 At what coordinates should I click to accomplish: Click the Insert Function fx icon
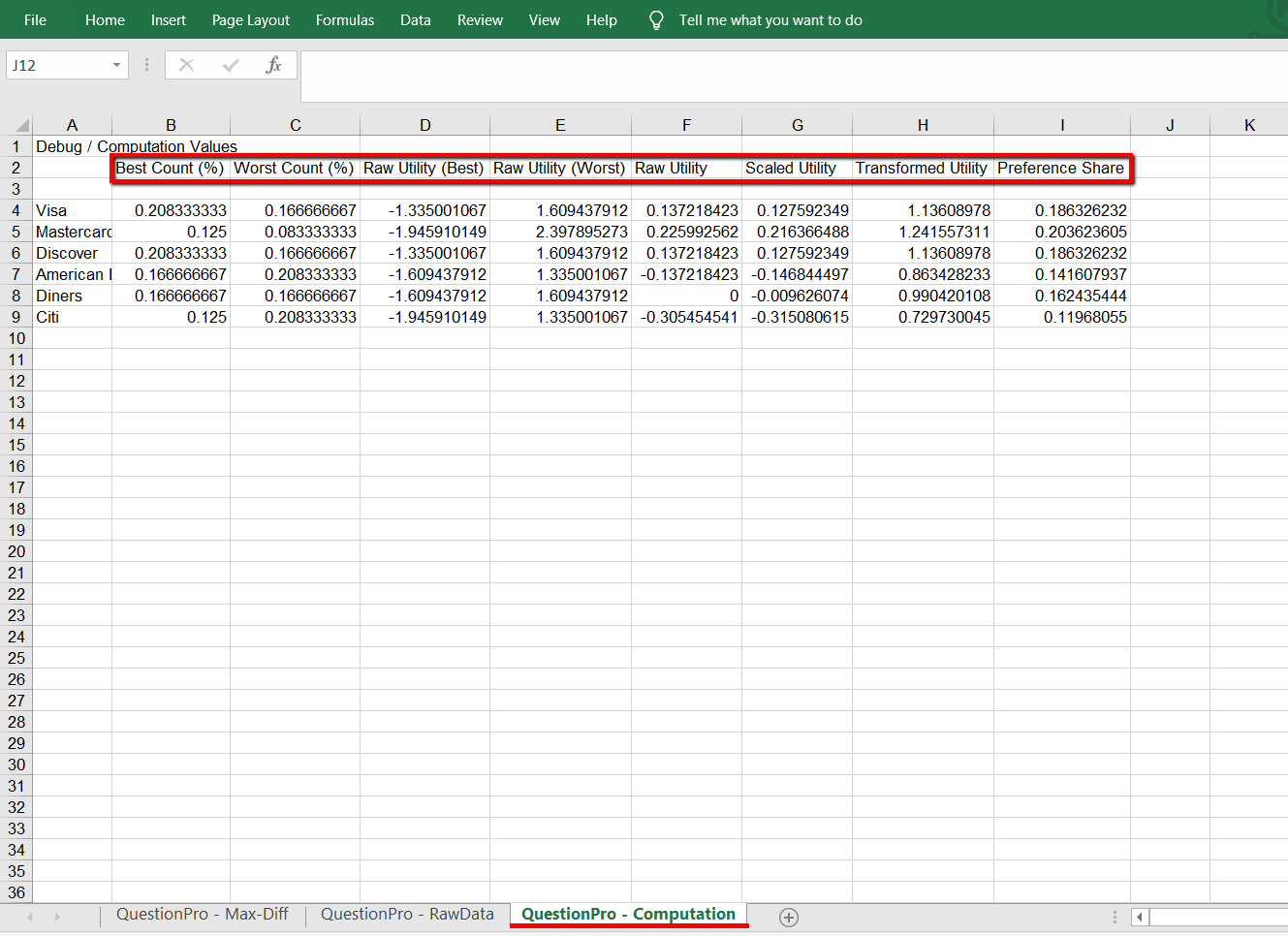point(273,65)
